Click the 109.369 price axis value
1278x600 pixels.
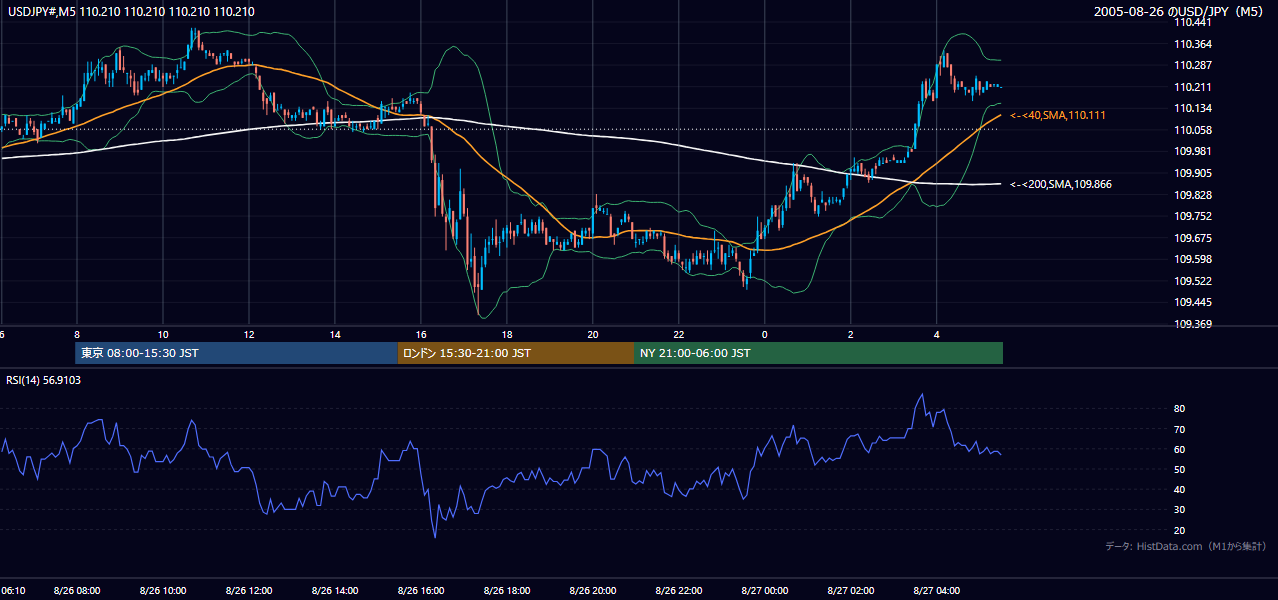pos(1193,324)
